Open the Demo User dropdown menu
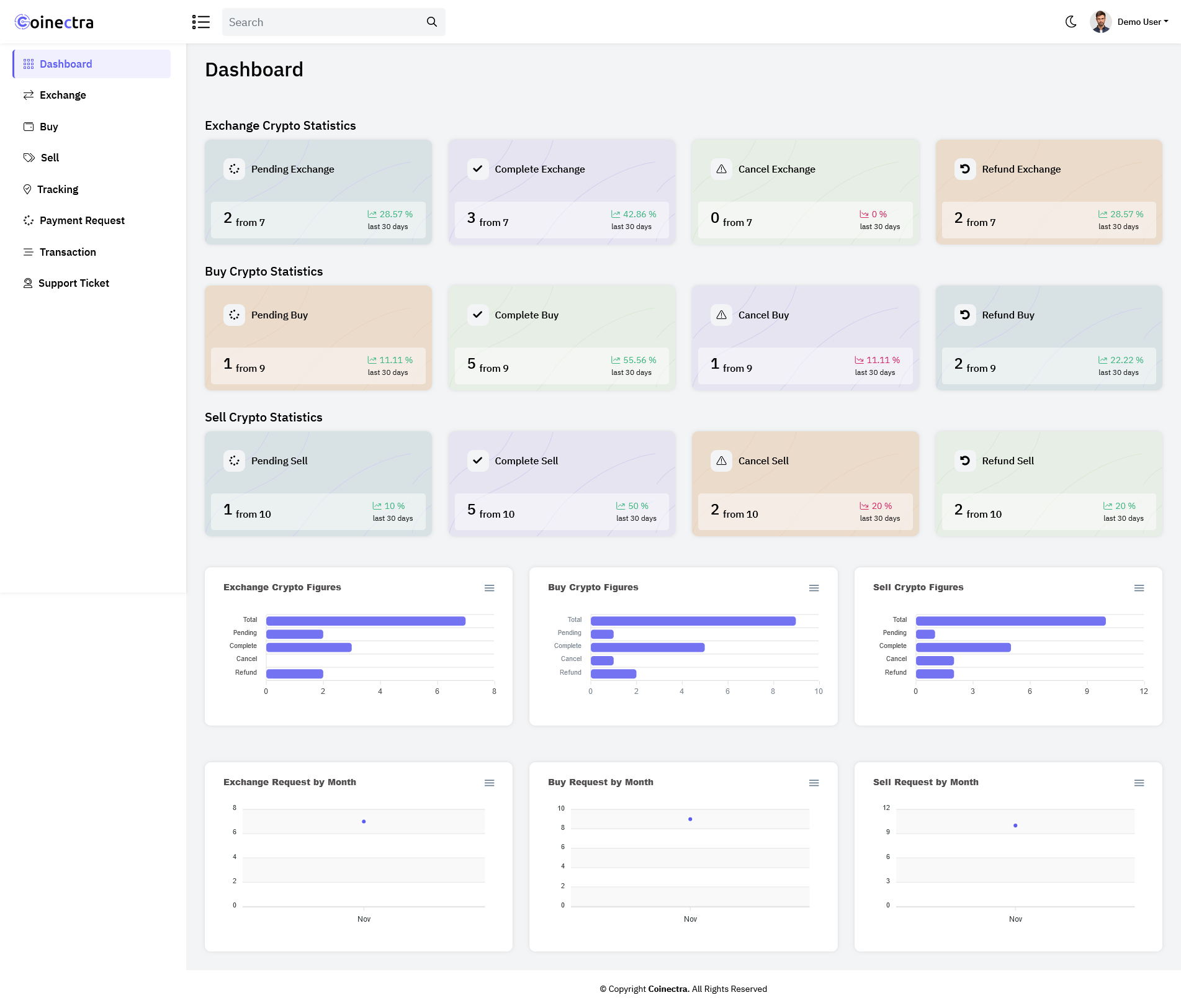 1143,22
